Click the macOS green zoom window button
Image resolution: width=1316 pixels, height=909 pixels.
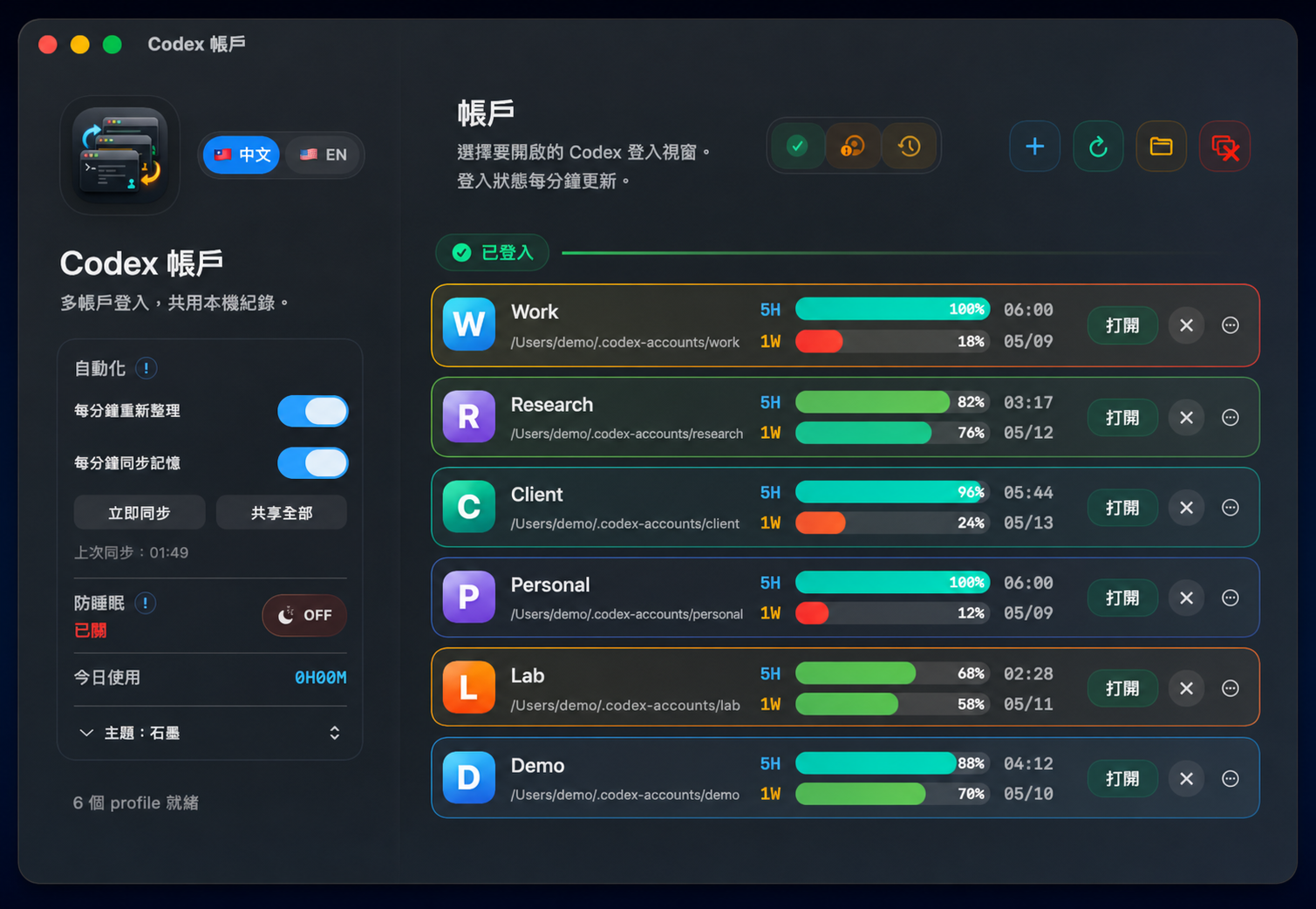112,44
